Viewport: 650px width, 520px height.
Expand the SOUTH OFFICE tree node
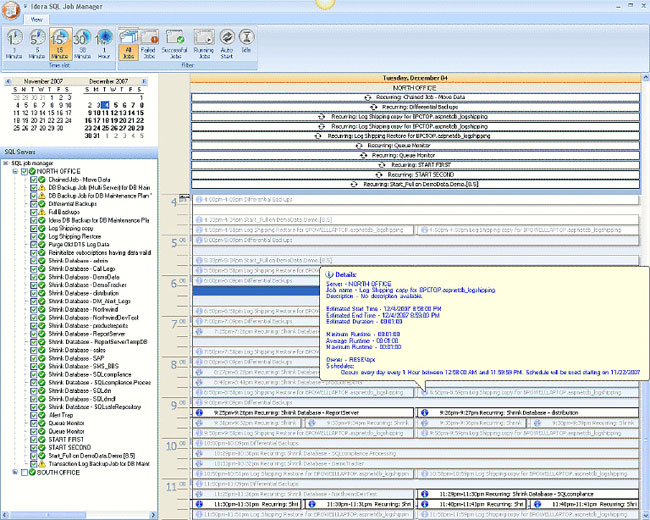click(15, 472)
